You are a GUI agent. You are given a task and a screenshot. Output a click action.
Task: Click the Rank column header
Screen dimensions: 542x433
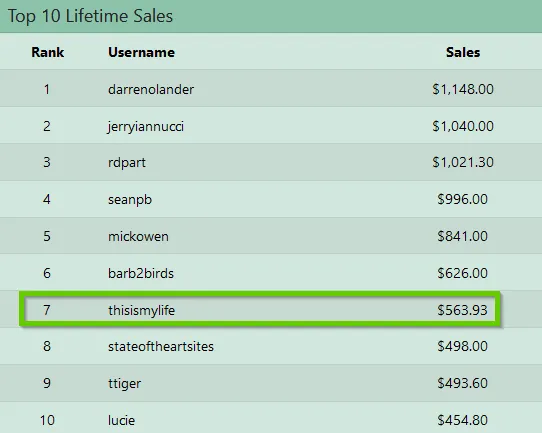48,53
